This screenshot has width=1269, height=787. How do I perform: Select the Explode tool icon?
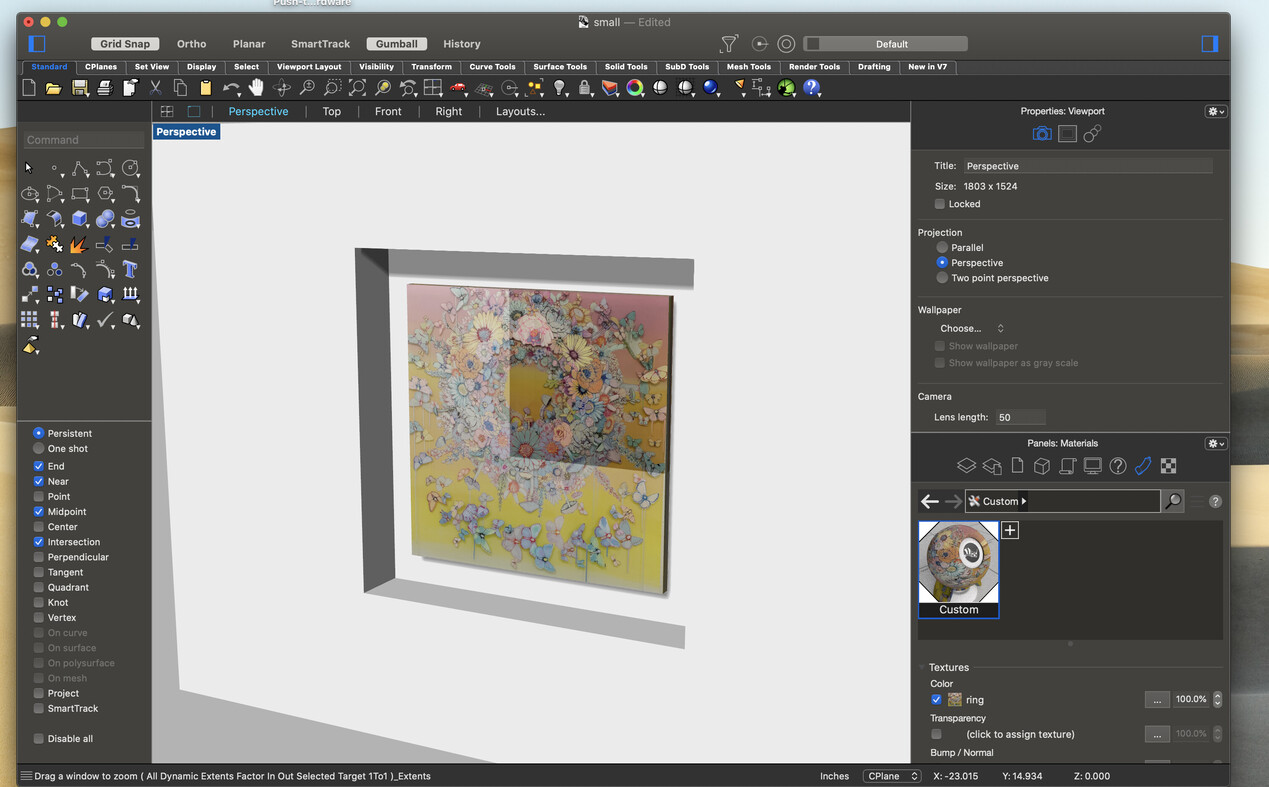80,244
